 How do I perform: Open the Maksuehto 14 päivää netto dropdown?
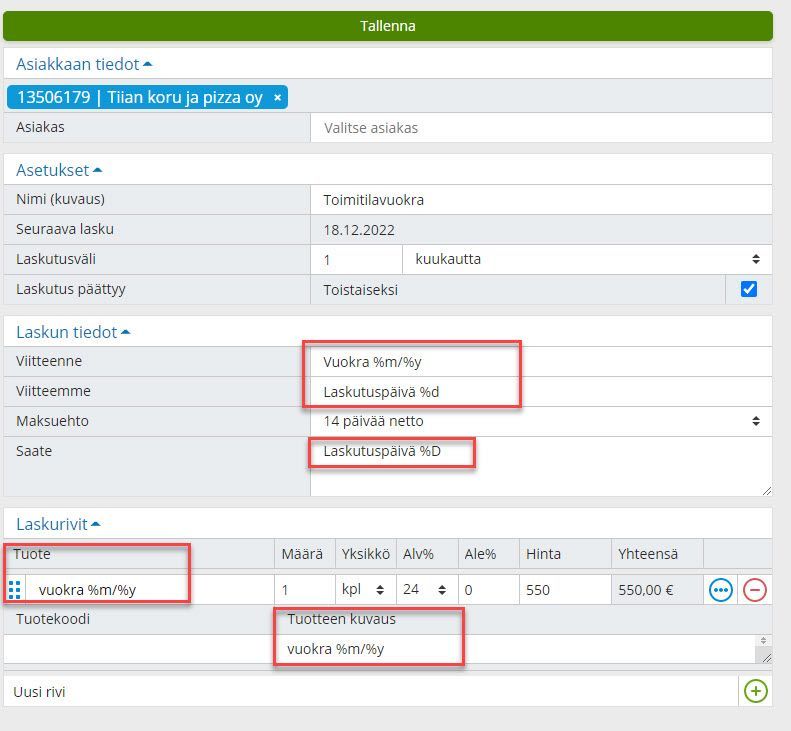coord(541,421)
